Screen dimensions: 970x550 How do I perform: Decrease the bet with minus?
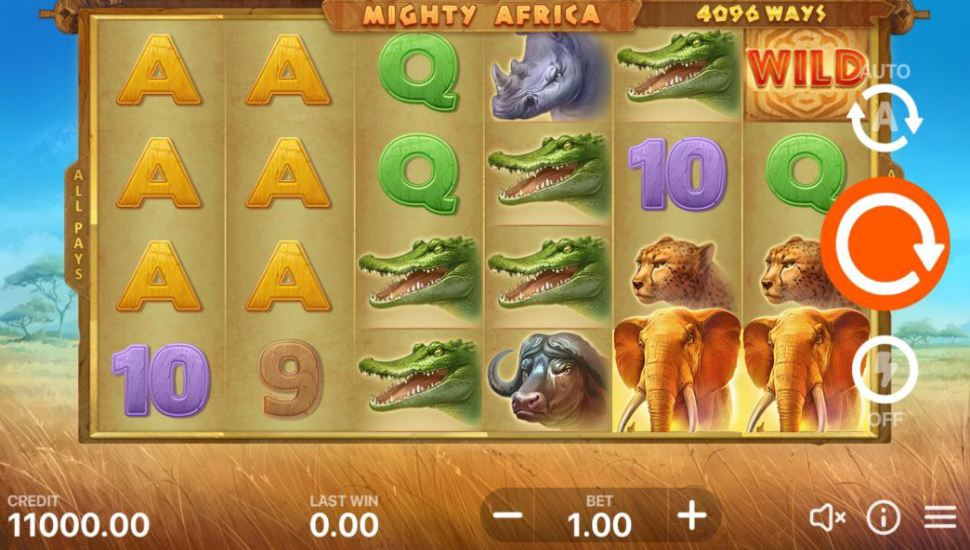pos(510,515)
